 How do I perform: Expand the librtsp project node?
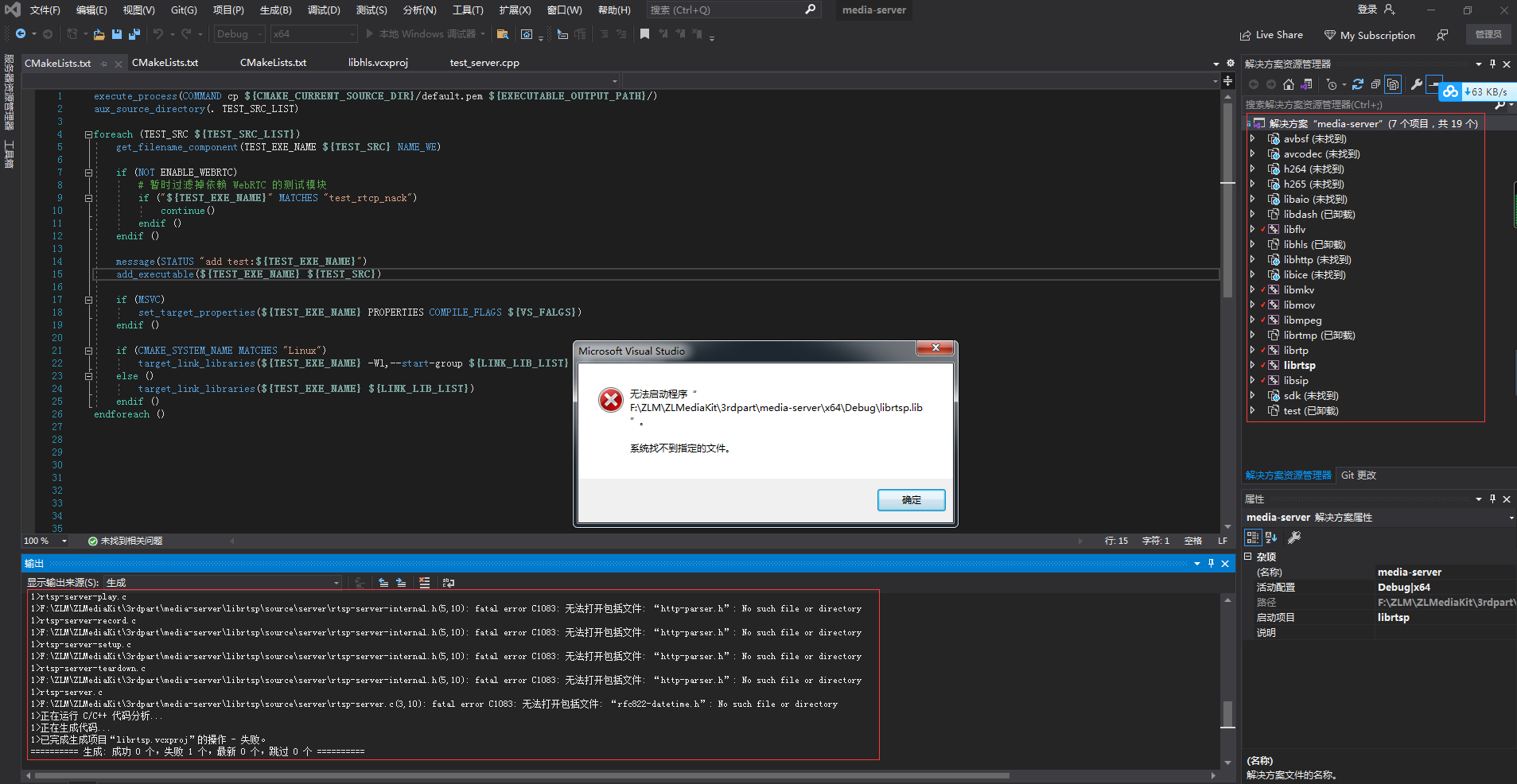click(x=1253, y=365)
